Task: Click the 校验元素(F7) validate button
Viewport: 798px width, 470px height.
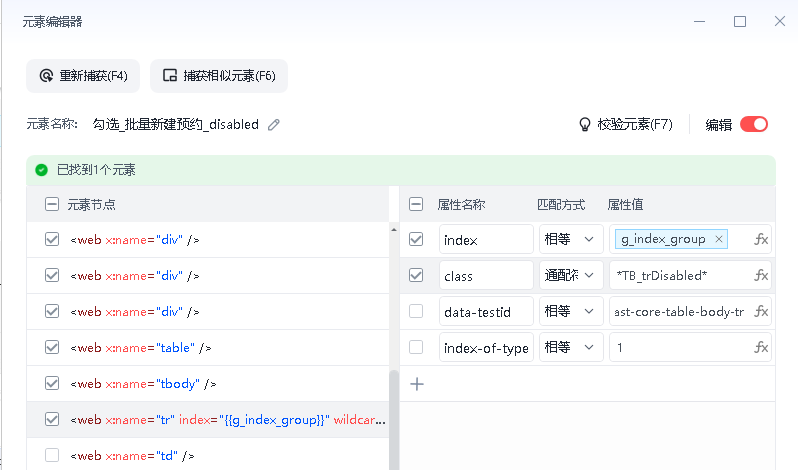Action: point(626,125)
